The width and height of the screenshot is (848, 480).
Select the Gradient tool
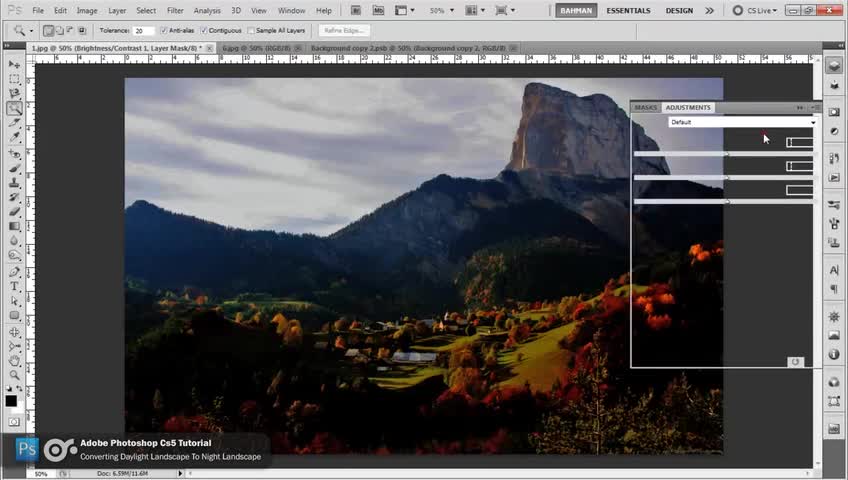14,226
